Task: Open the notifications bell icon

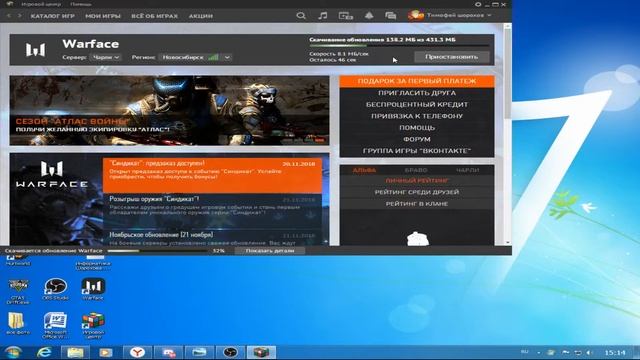Action: click(x=369, y=16)
